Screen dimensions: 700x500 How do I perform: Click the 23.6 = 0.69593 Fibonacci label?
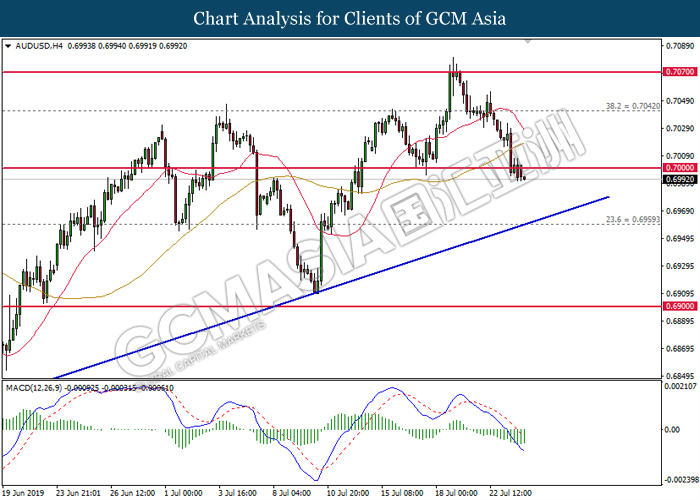[x=633, y=220]
